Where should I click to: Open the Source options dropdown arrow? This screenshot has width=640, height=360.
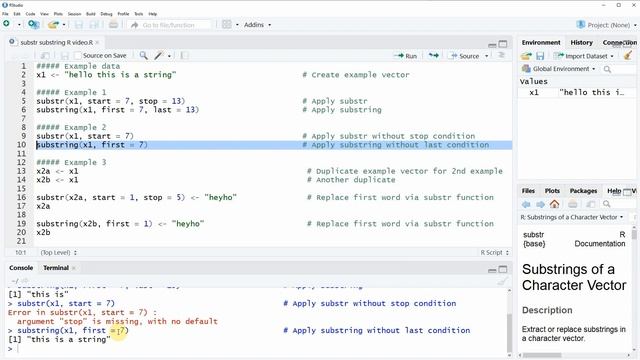point(487,56)
